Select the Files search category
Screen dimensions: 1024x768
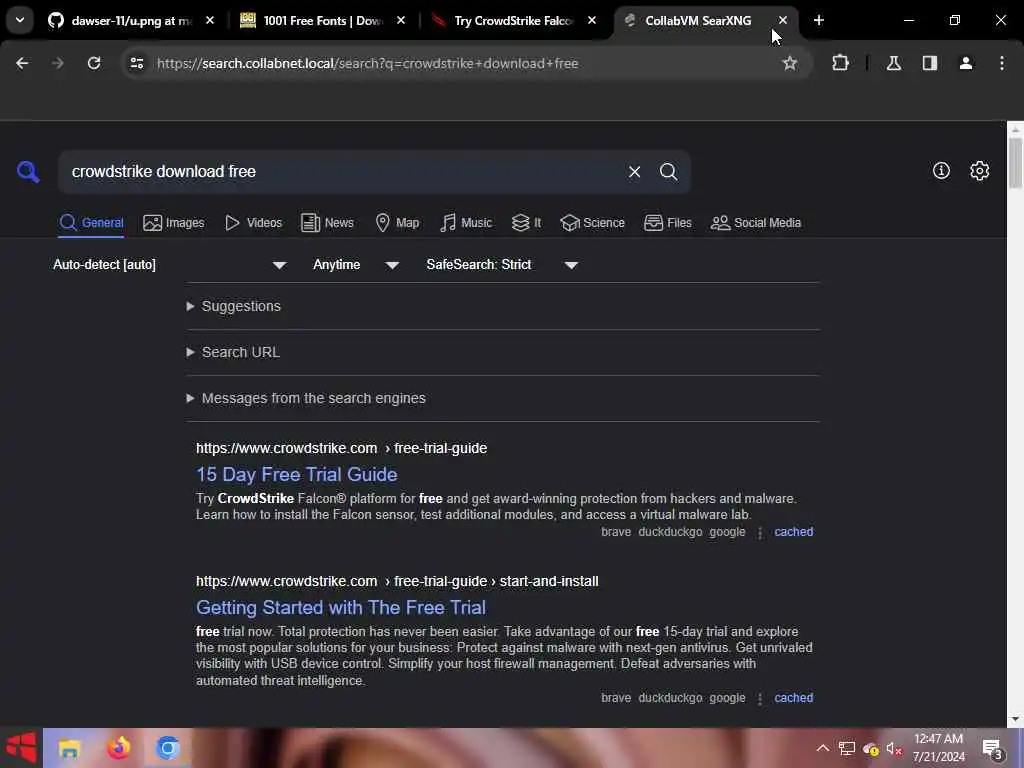click(x=667, y=223)
